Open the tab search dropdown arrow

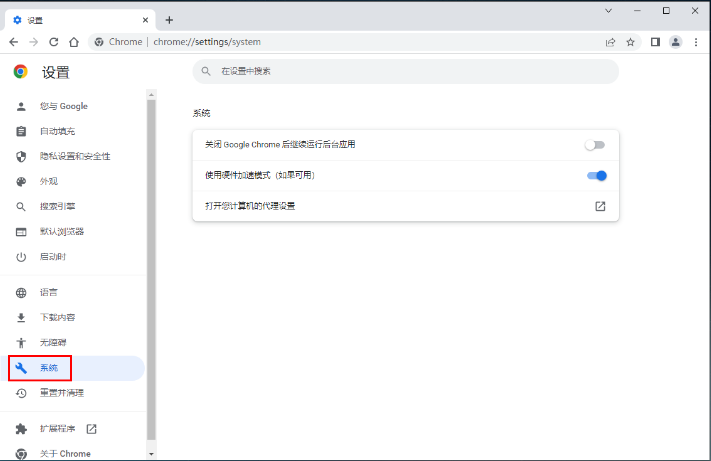pyautogui.click(x=609, y=10)
